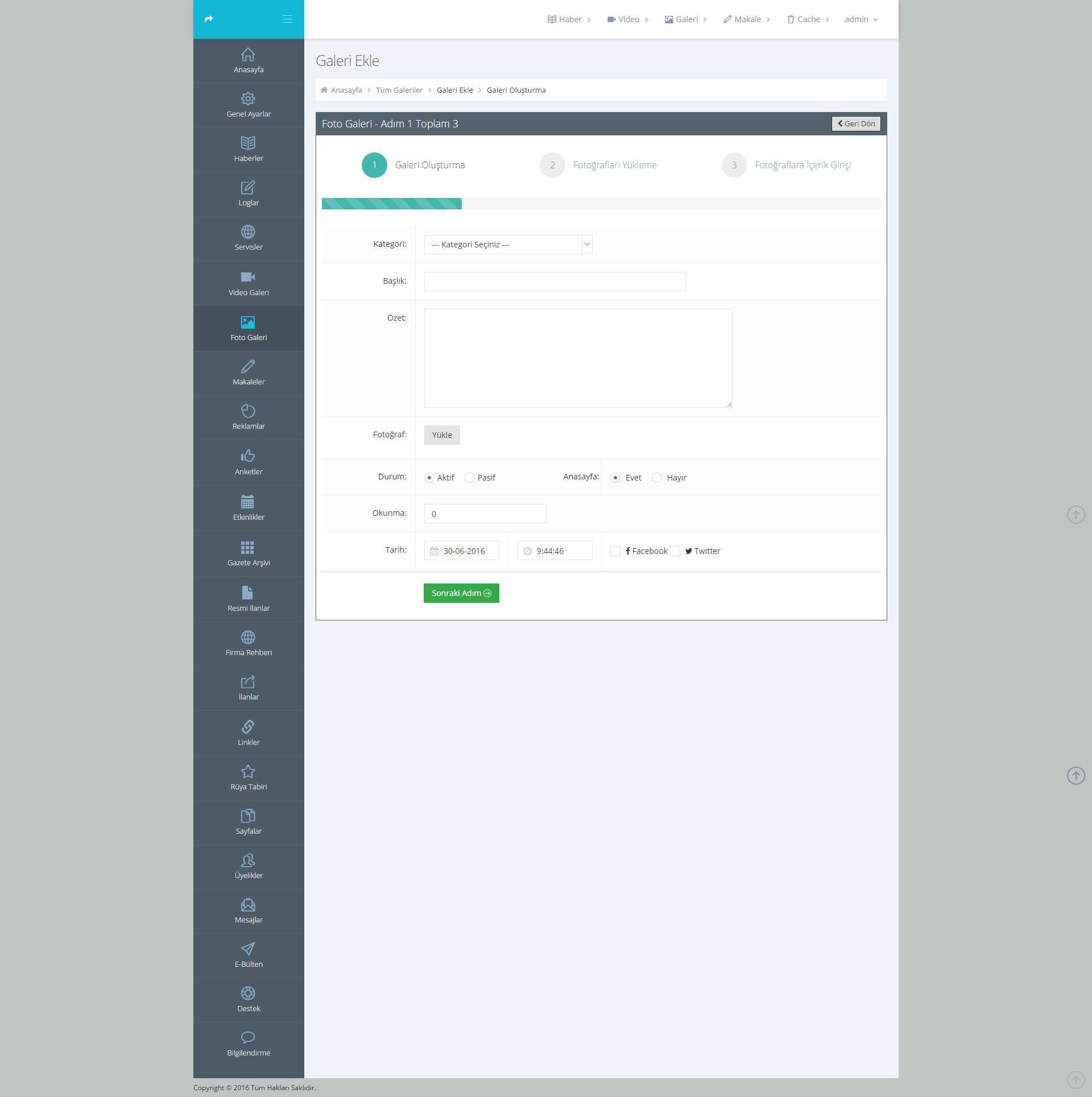Click the share arrow icon in header
The height and width of the screenshot is (1097, 1092).
pos(209,19)
